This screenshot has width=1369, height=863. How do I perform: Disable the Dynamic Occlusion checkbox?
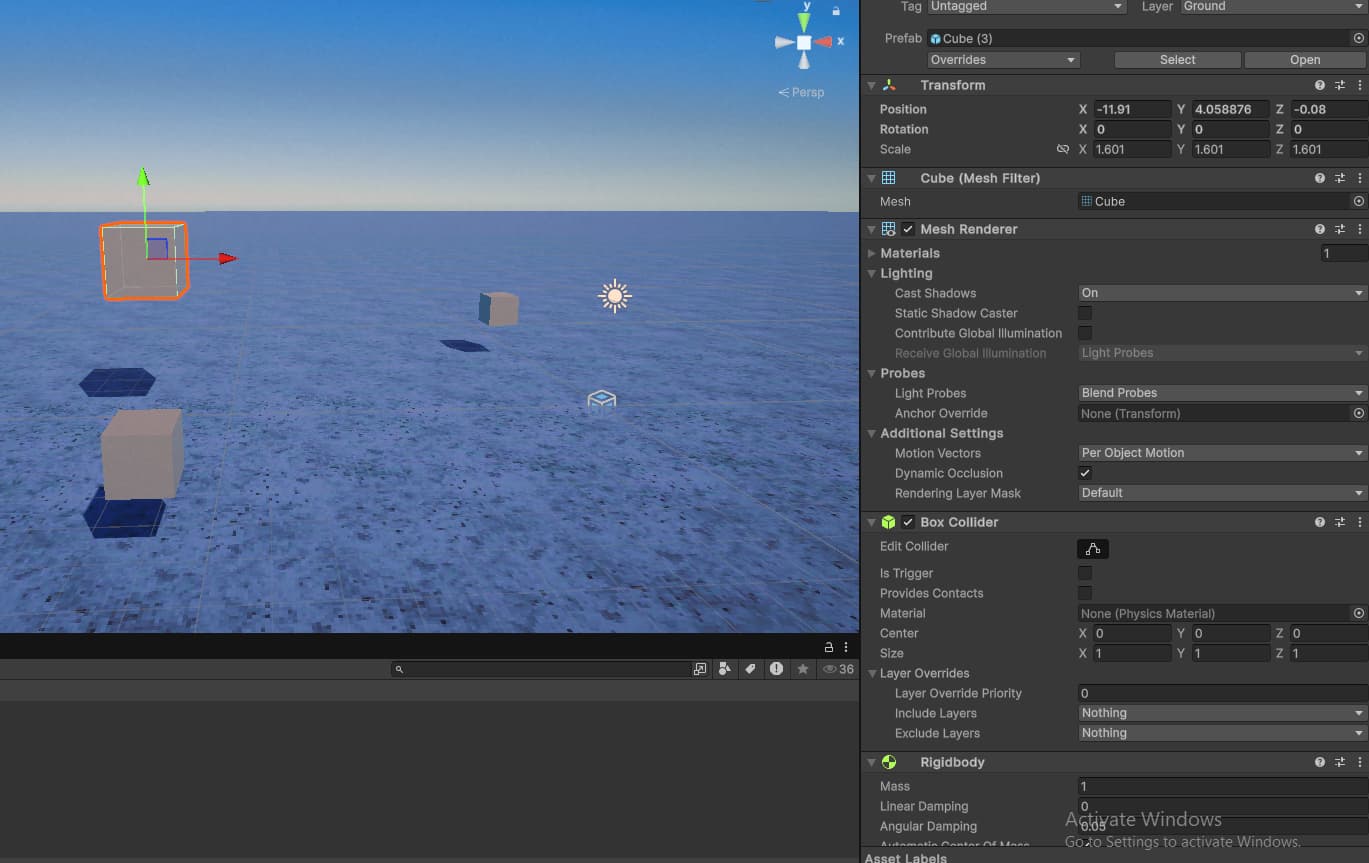[x=1085, y=473]
